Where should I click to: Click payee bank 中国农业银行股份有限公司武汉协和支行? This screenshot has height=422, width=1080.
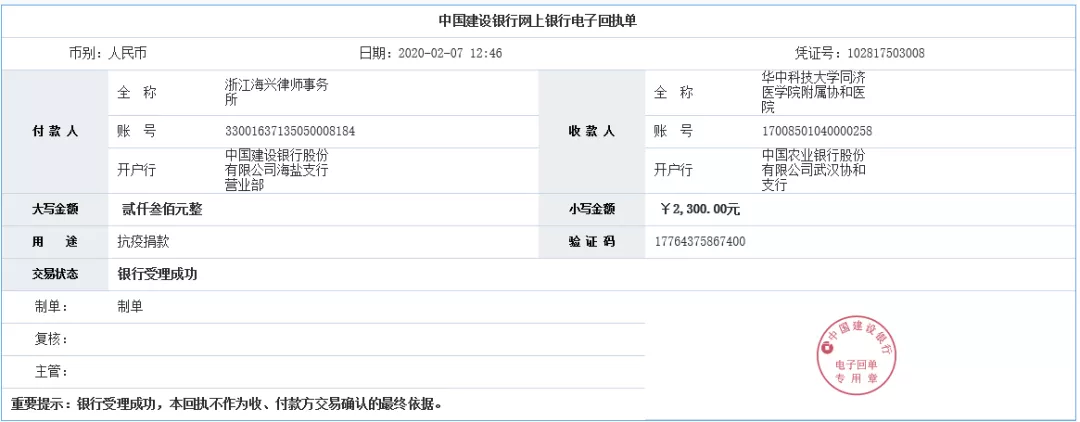(x=813, y=170)
